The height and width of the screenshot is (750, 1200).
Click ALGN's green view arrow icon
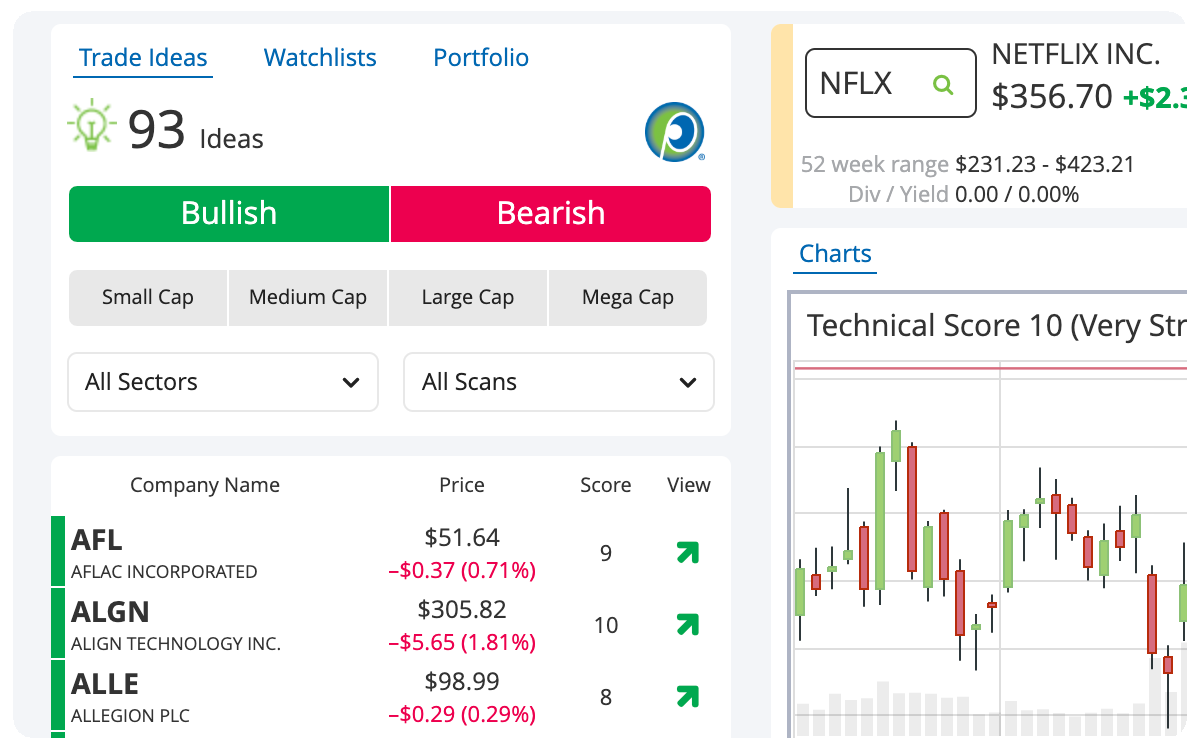click(687, 625)
